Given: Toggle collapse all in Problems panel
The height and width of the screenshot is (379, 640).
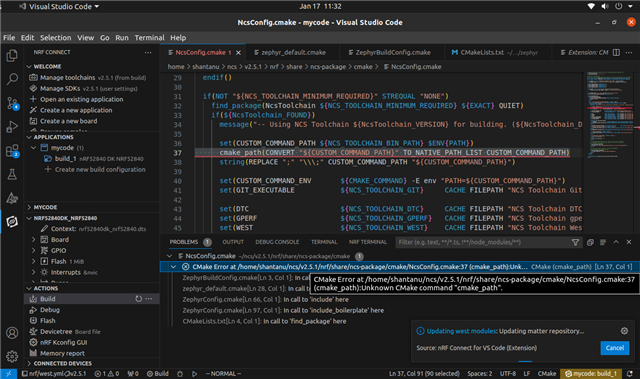Looking at the screenshot, I should tap(590, 242).
